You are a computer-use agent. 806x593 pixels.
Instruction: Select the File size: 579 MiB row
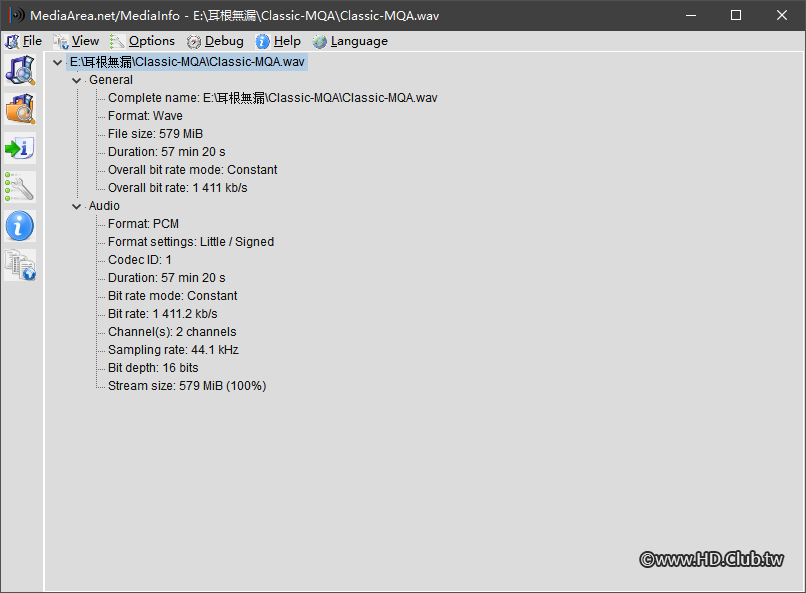(x=155, y=134)
